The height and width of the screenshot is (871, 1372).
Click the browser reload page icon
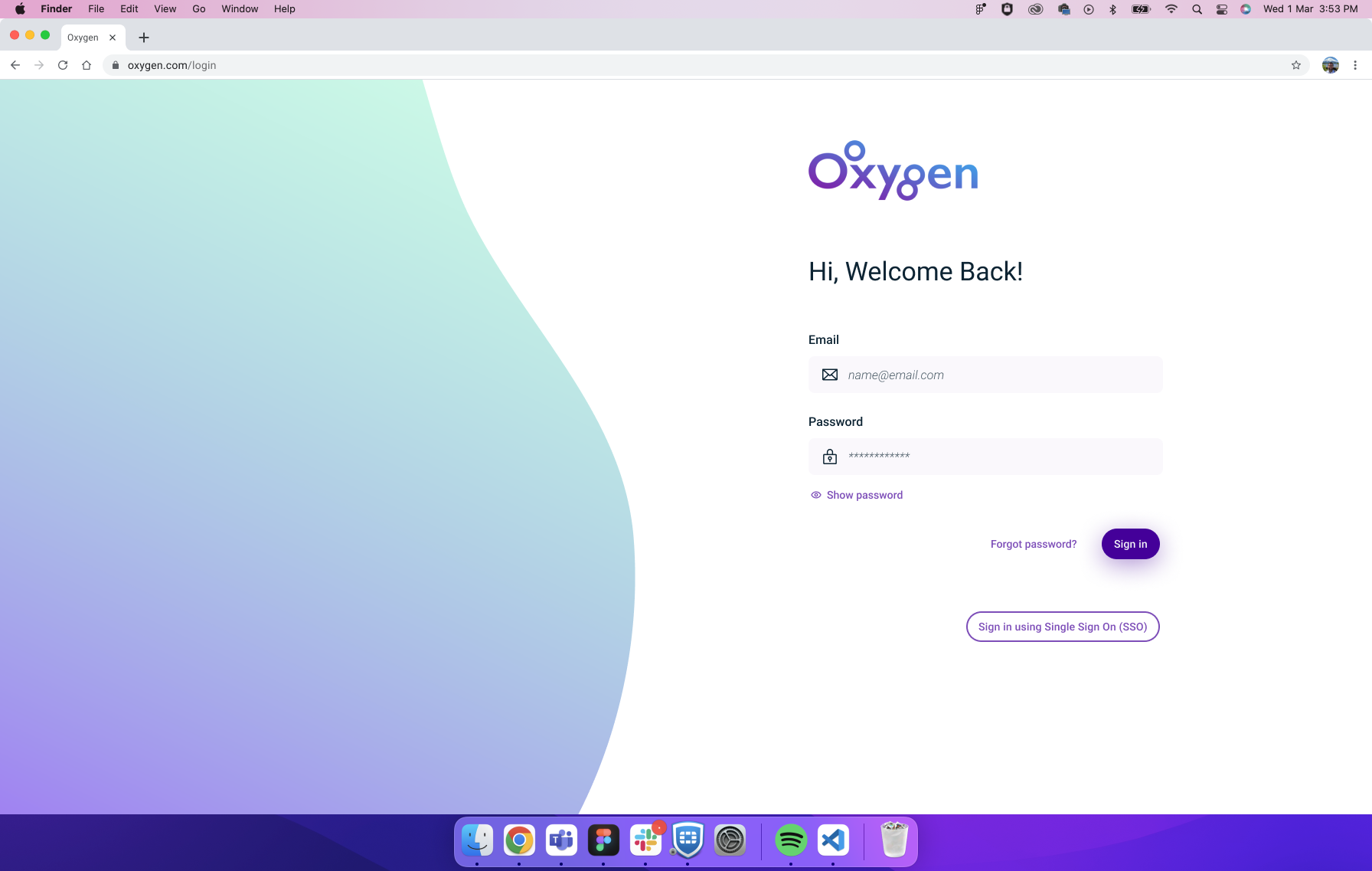click(63, 65)
